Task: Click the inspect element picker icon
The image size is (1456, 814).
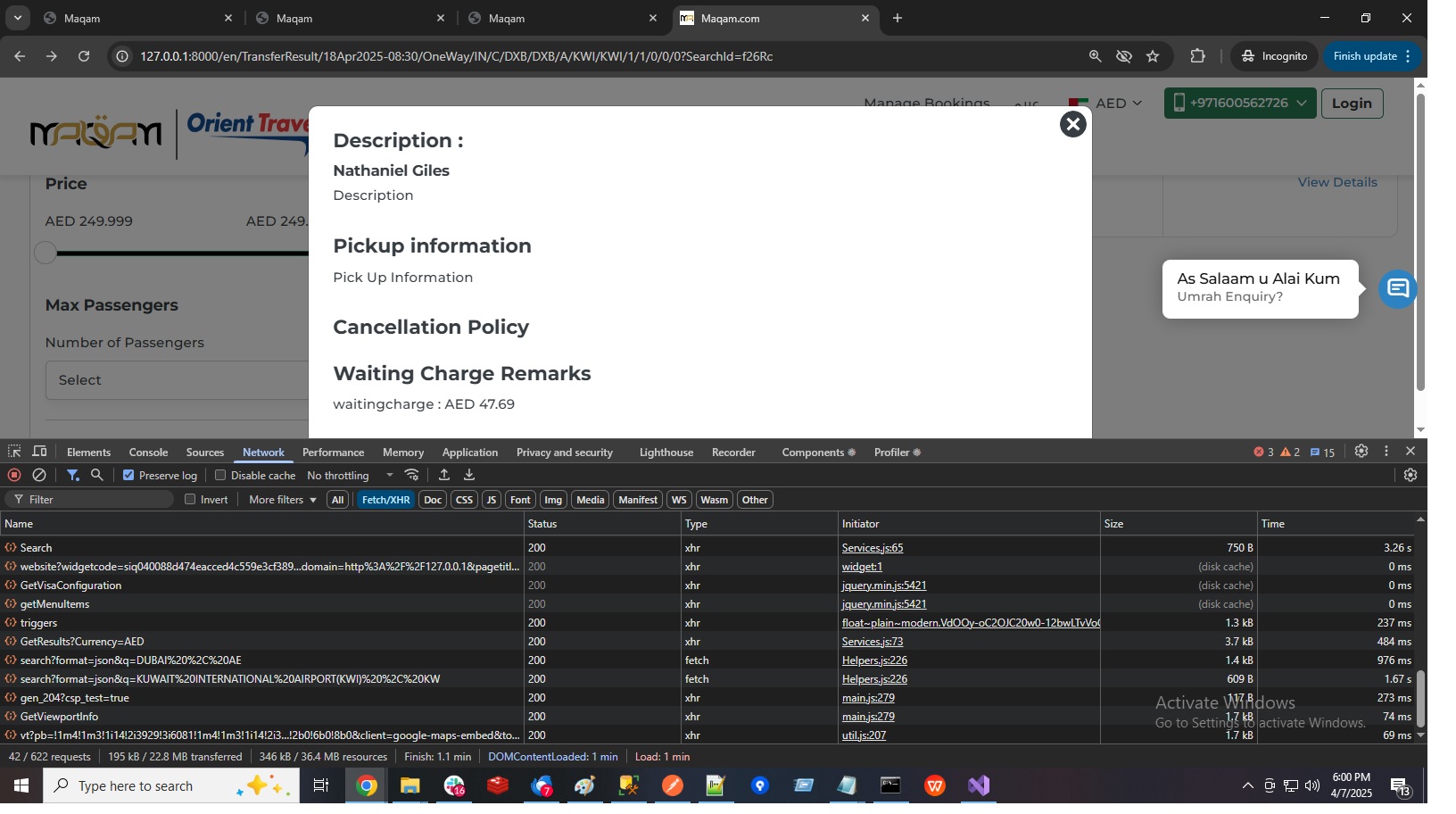Action: pos(14,453)
